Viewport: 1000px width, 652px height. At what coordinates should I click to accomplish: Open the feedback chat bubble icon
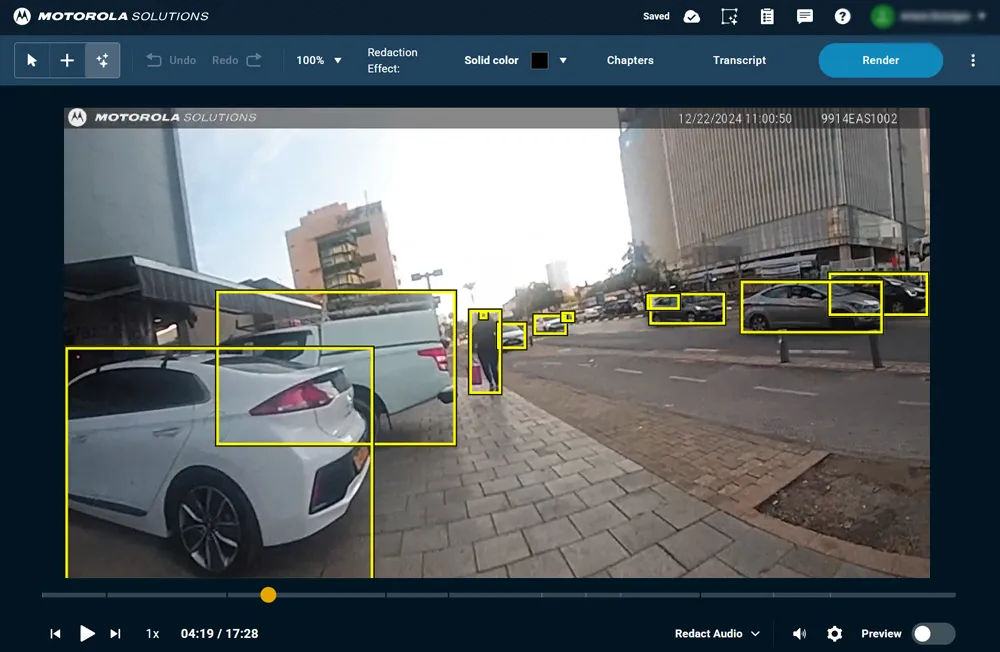[805, 16]
